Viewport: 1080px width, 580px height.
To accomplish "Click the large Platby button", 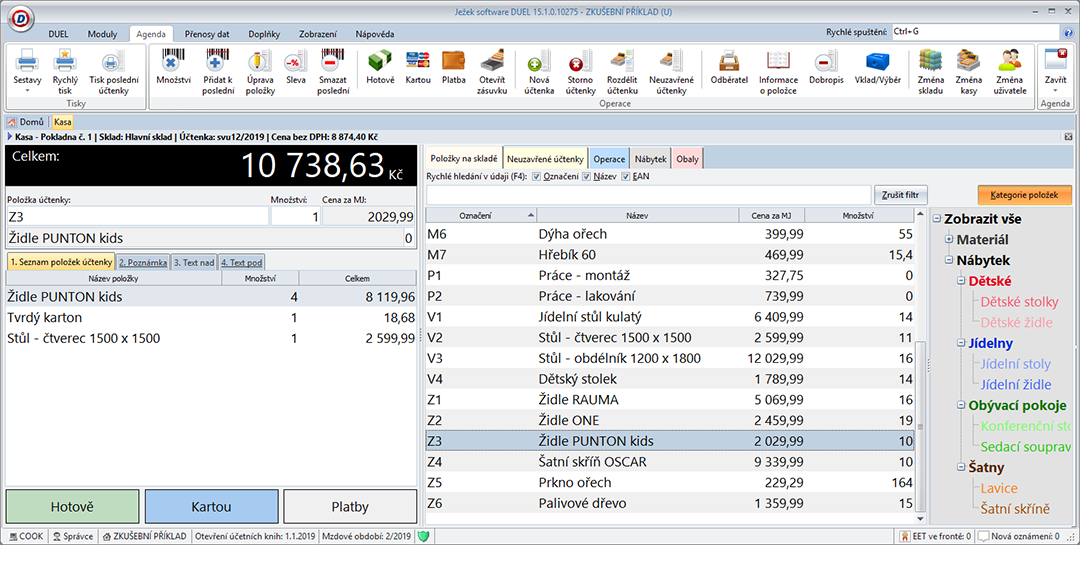I will click(350, 506).
